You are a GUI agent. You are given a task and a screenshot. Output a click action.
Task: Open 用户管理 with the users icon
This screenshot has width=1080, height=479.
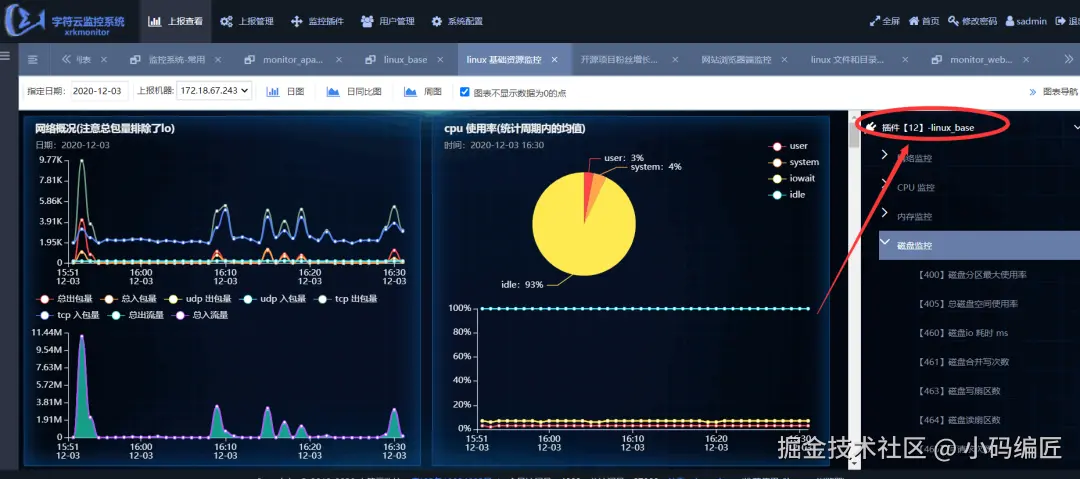click(388, 21)
